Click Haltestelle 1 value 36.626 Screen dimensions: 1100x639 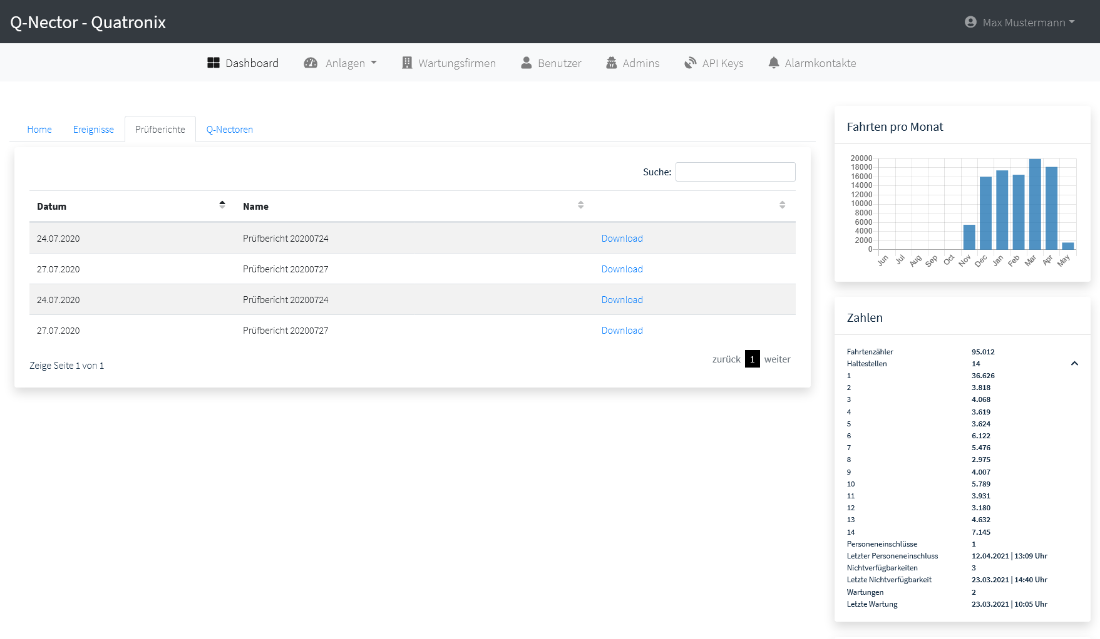coord(983,375)
